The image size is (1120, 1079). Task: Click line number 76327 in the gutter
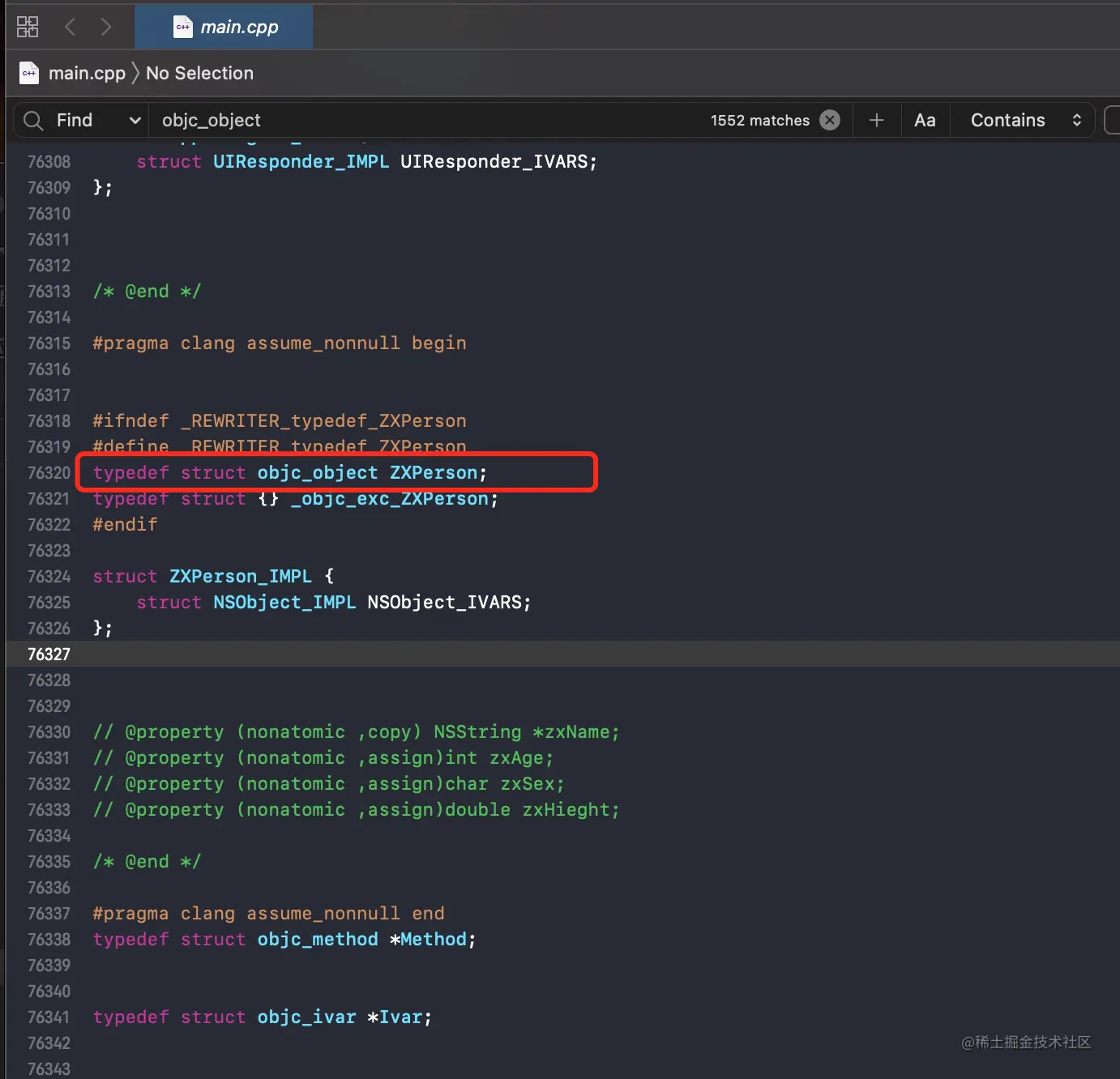[49, 655]
